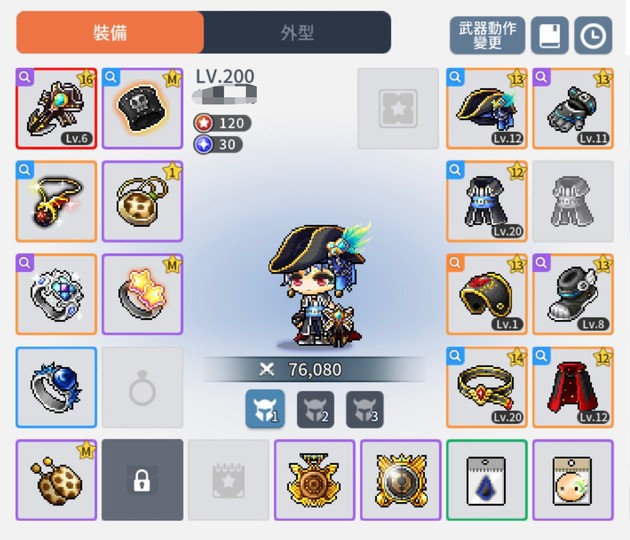The width and height of the screenshot is (630, 540).
Task: Switch to equipment preset 3
Action: (365, 409)
